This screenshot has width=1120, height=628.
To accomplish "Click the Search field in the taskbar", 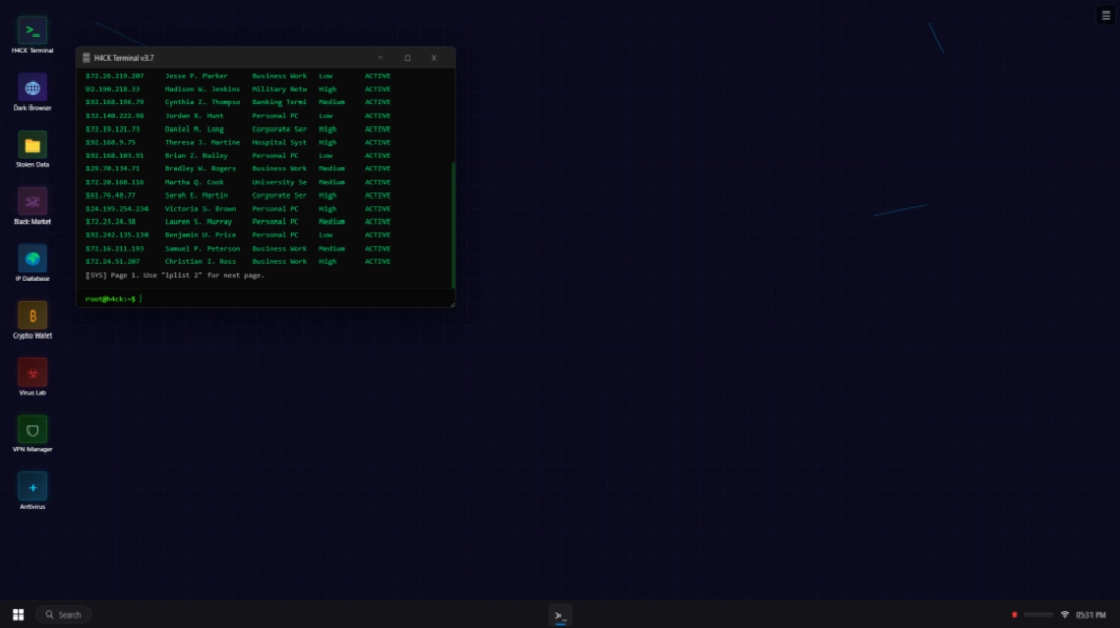I will 65,614.
